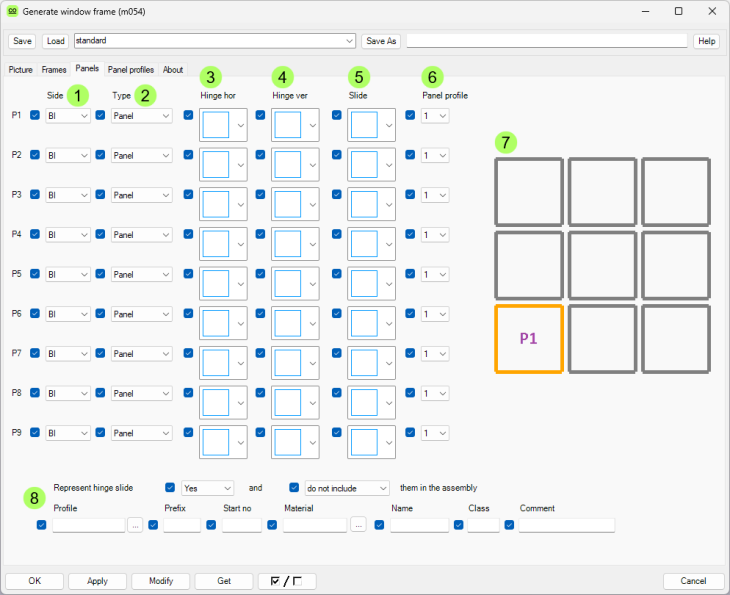Open the P1 Side dropdown
Image resolution: width=730 pixels, height=595 pixels.
[68, 115]
